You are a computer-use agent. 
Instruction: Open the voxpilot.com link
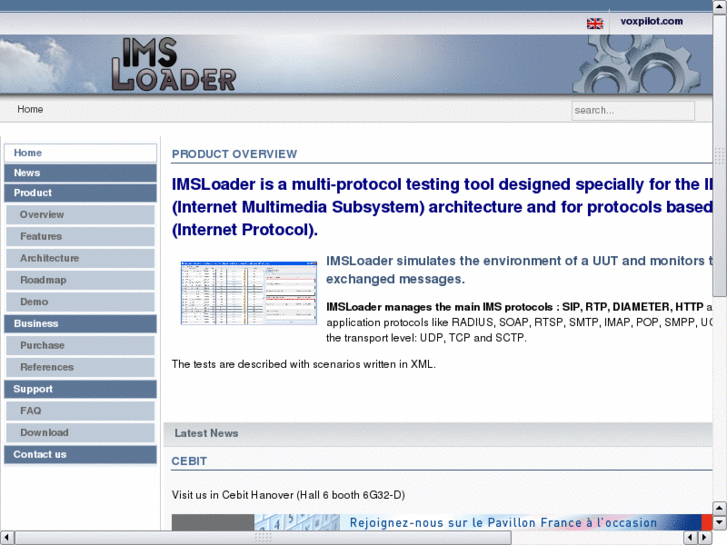pyautogui.click(x=651, y=21)
